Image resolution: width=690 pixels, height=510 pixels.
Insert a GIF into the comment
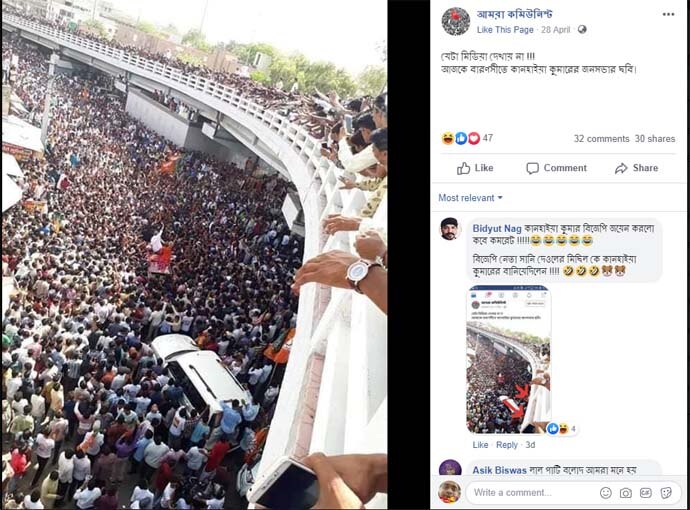(645, 493)
